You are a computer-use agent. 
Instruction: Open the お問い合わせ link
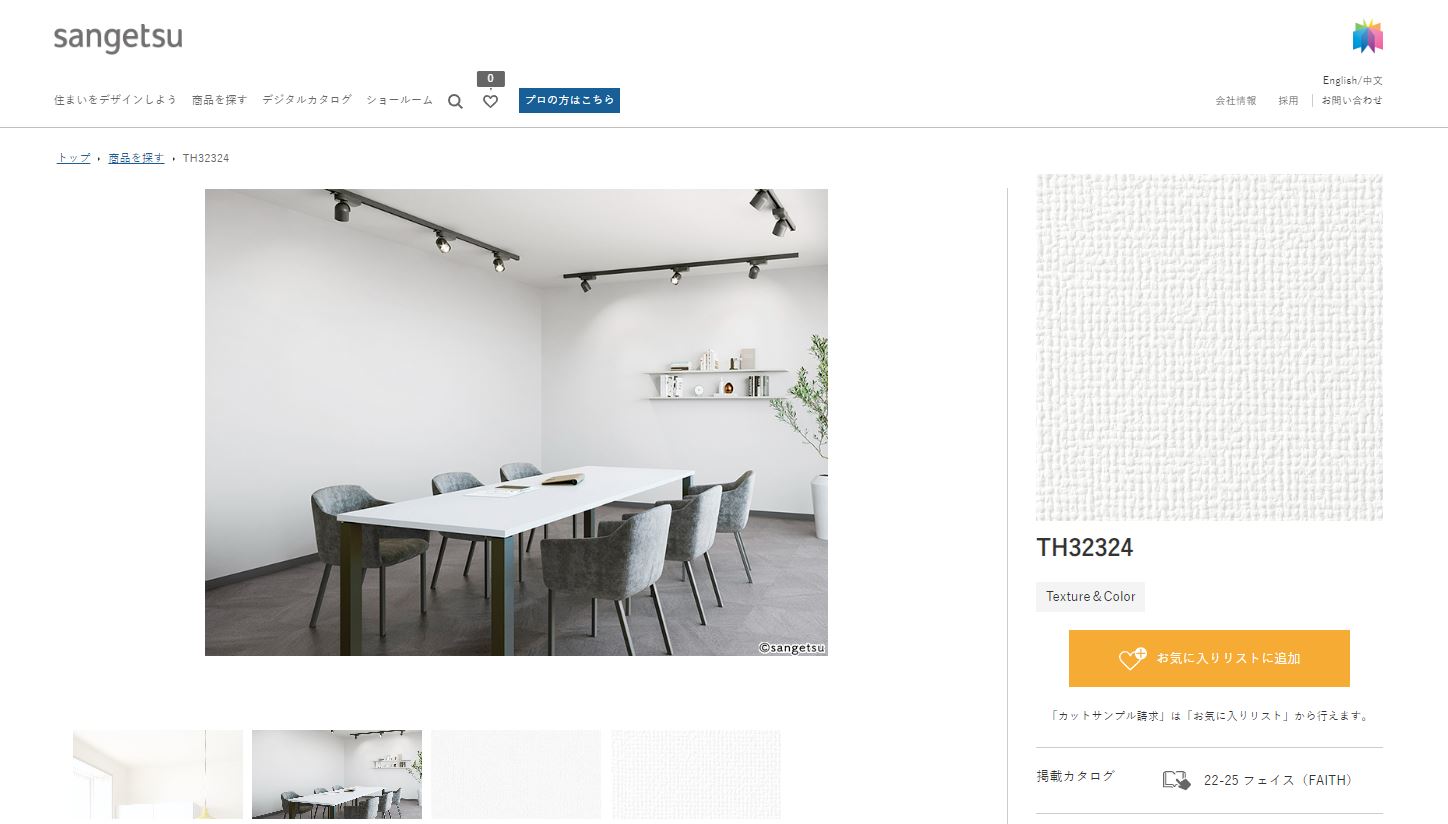point(1352,100)
